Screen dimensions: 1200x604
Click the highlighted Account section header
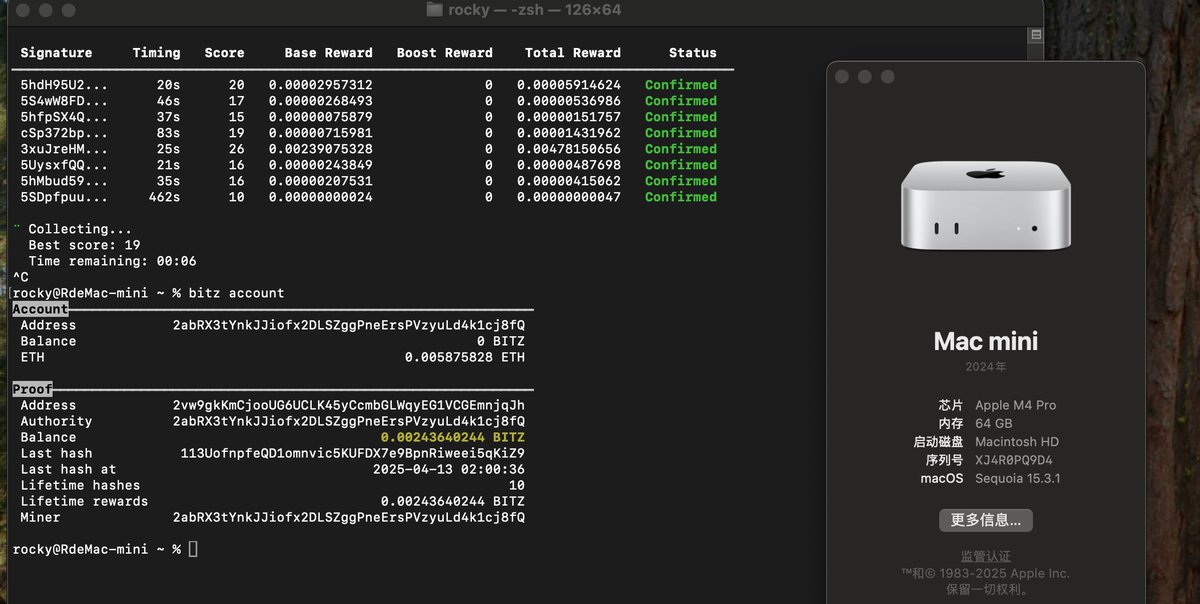pos(40,309)
